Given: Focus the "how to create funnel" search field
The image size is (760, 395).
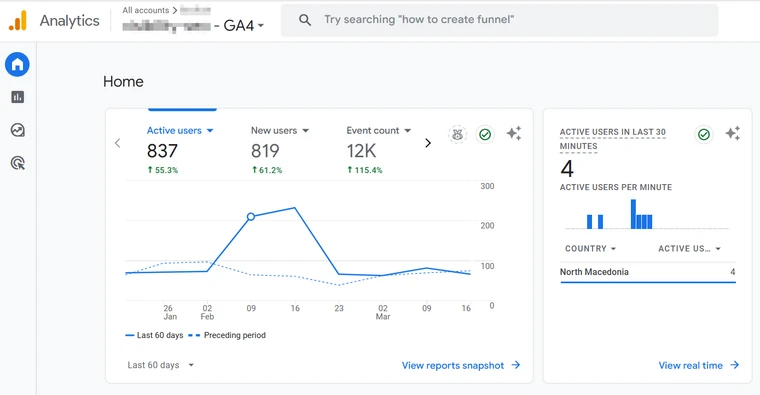Looking at the screenshot, I should tap(499, 20).
